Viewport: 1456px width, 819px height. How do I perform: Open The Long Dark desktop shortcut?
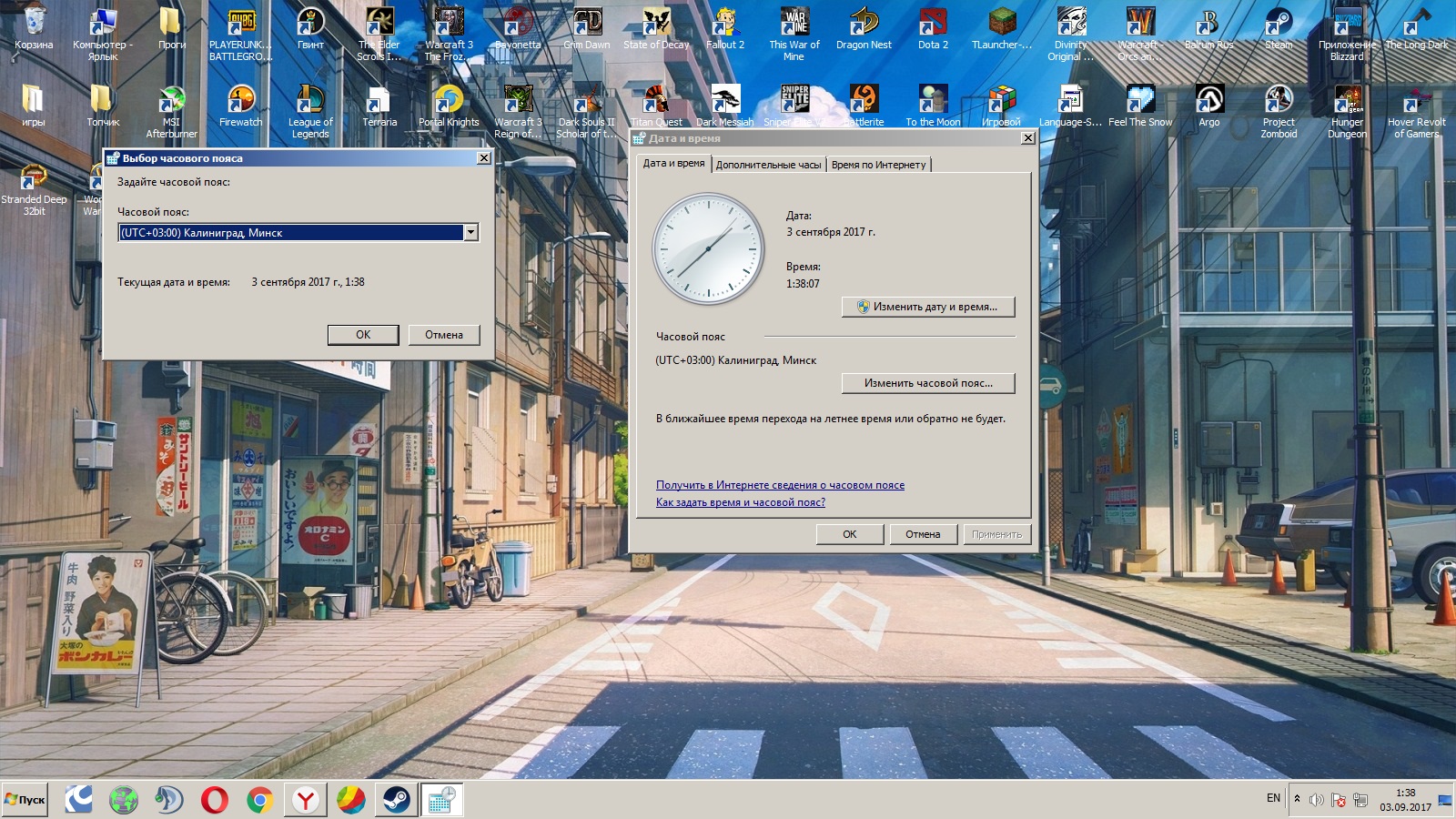[1417, 29]
